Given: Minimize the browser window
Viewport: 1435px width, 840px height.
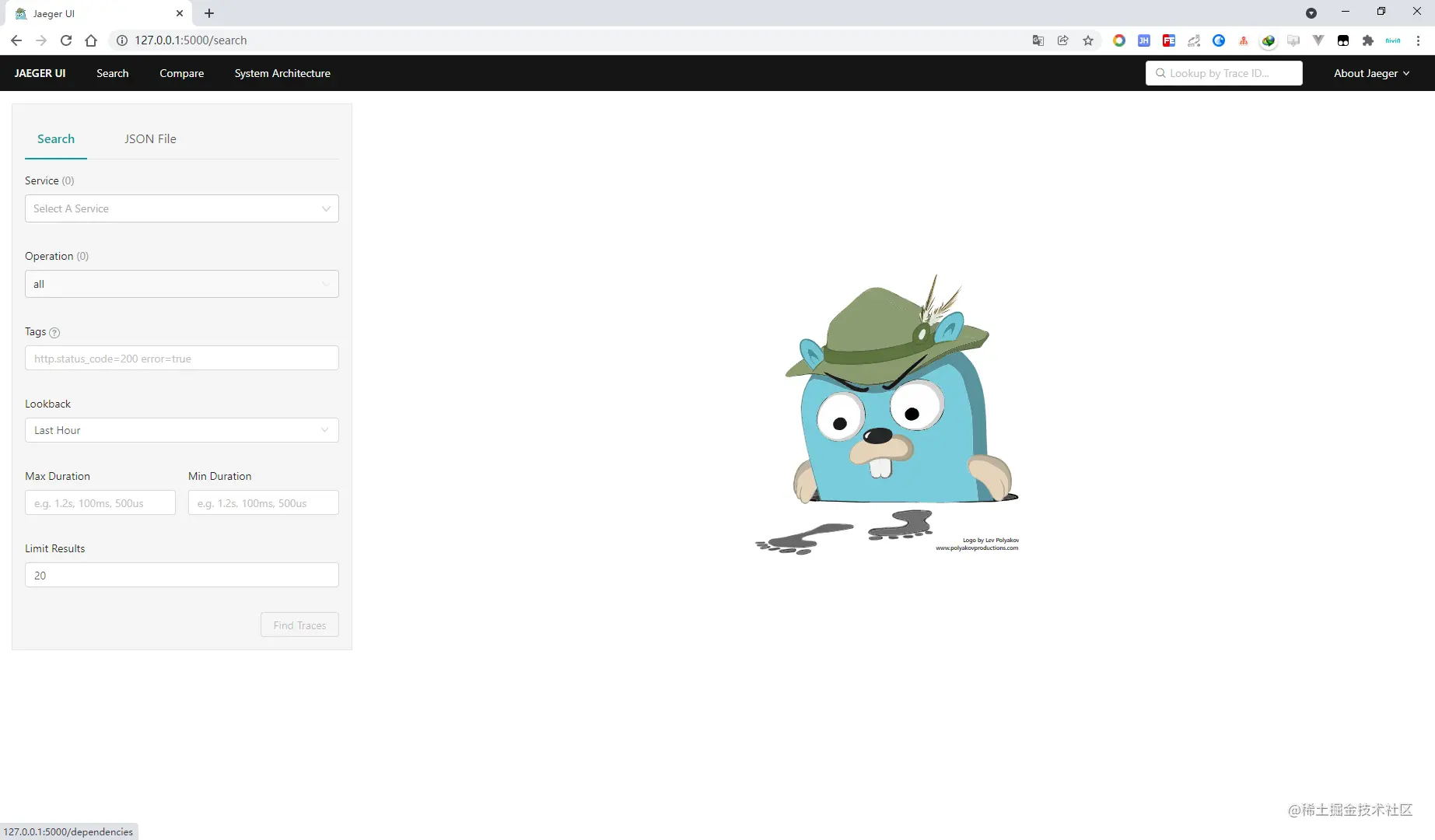Looking at the screenshot, I should pos(1346,12).
